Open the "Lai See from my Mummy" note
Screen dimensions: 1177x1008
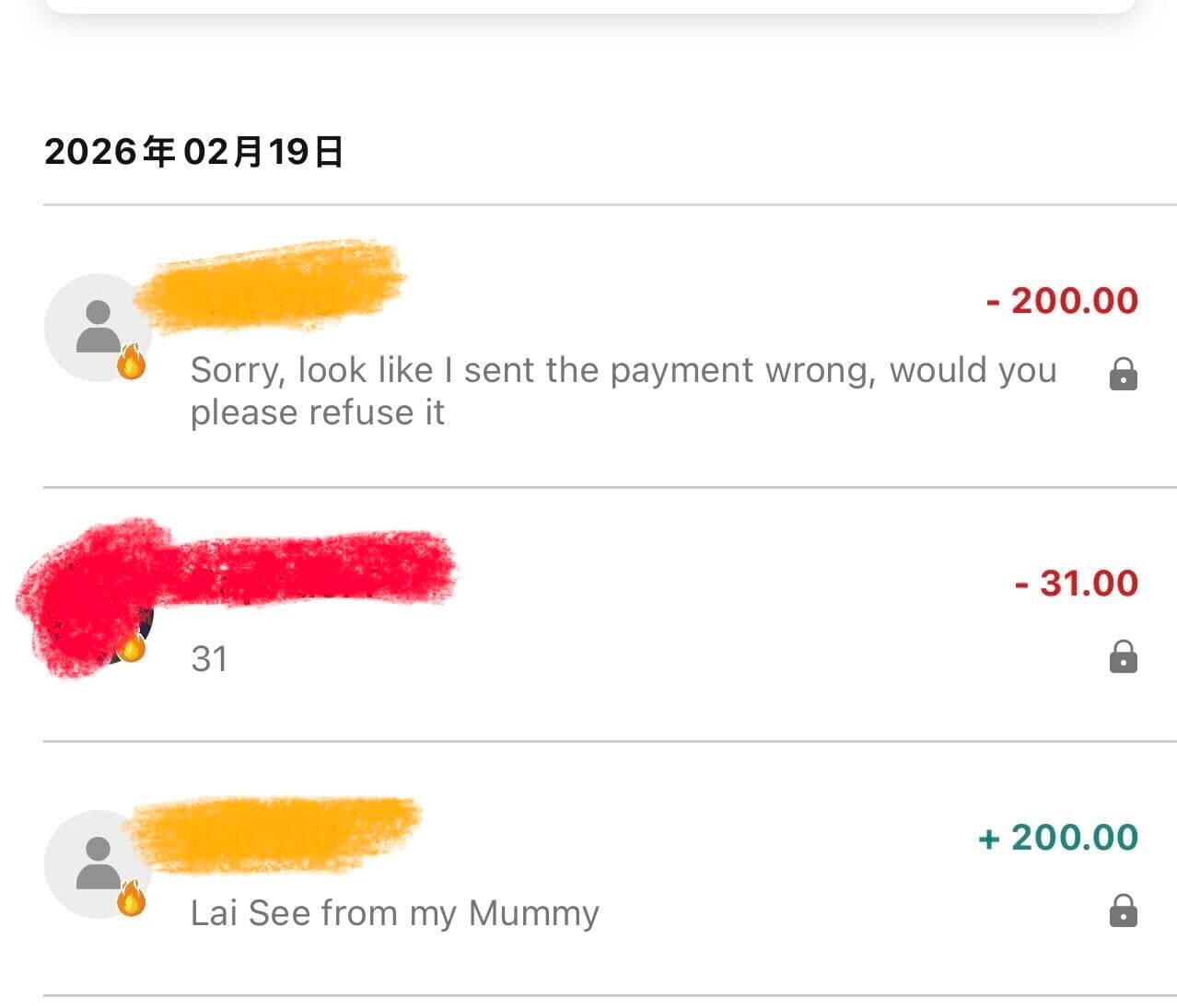point(394,913)
